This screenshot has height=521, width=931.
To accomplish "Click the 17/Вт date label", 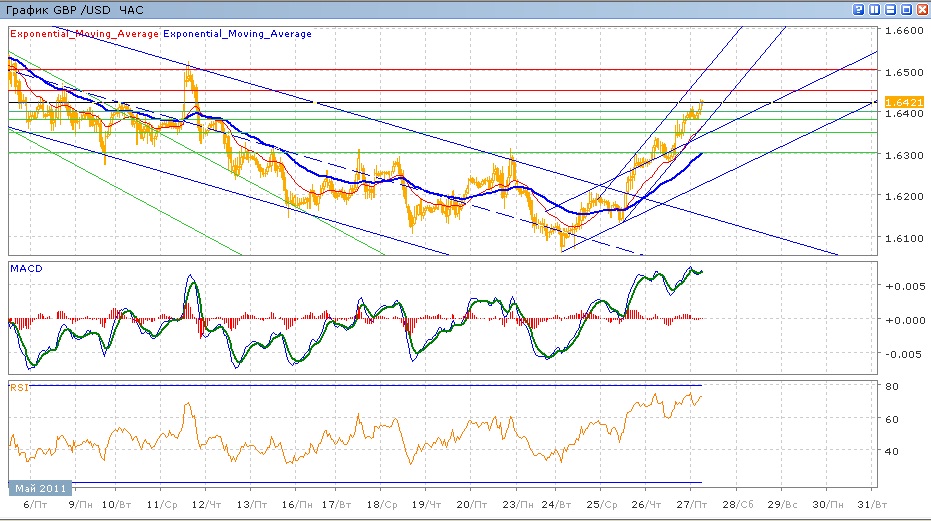I will pyautogui.click(x=336, y=504).
